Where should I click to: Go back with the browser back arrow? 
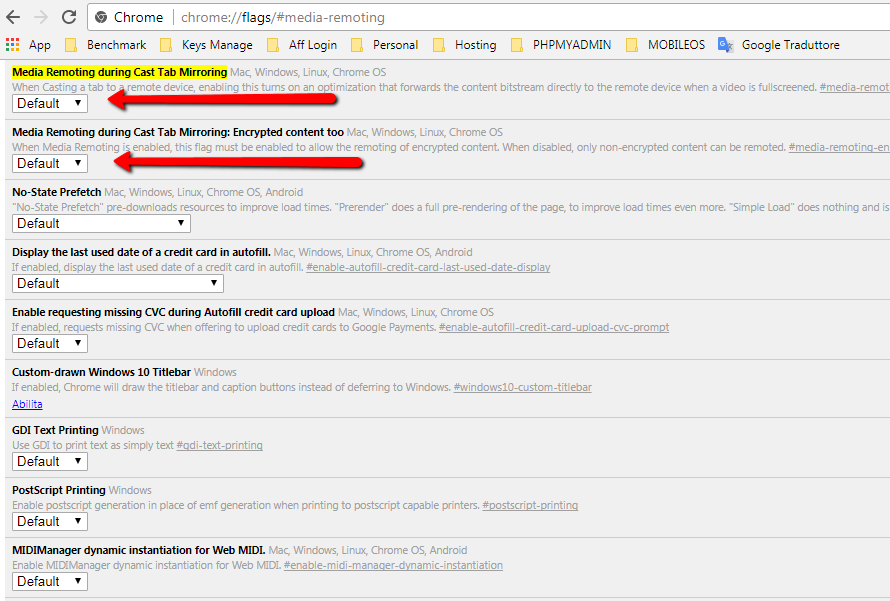coord(13,17)
